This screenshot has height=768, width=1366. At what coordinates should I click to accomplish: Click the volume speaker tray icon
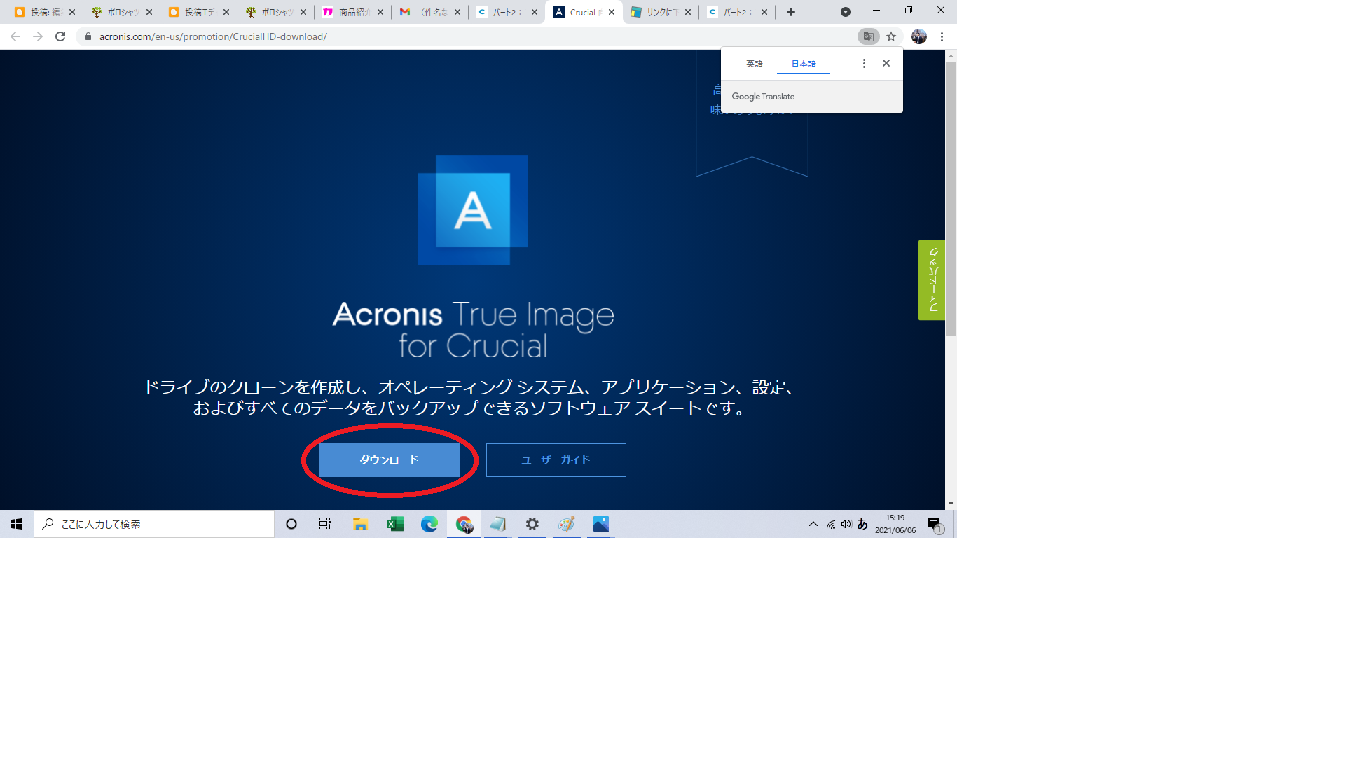coord(846,524)
